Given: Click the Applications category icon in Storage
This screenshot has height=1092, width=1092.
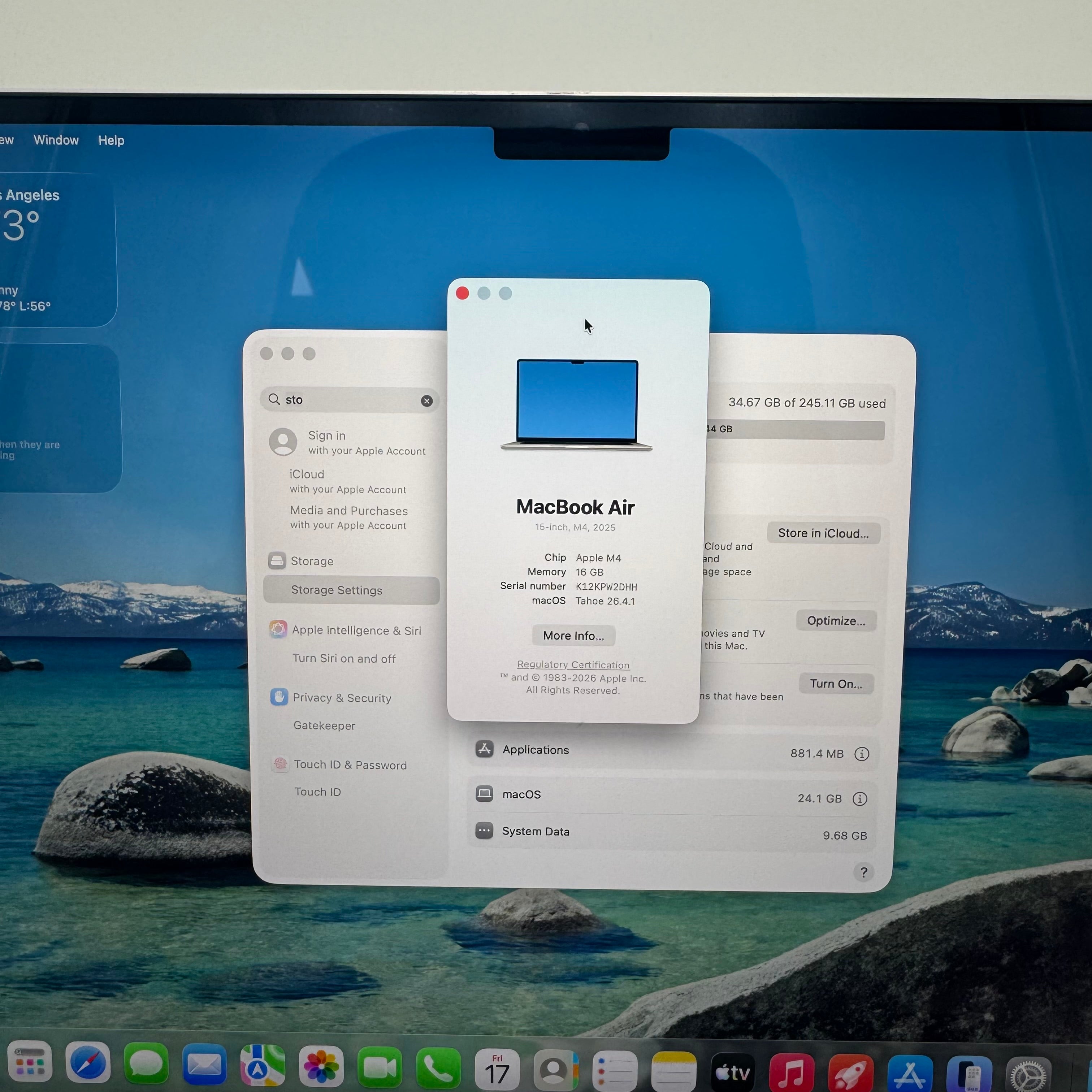Looking at the screenshot, I should pyautogui.click(x=484, y=749).
